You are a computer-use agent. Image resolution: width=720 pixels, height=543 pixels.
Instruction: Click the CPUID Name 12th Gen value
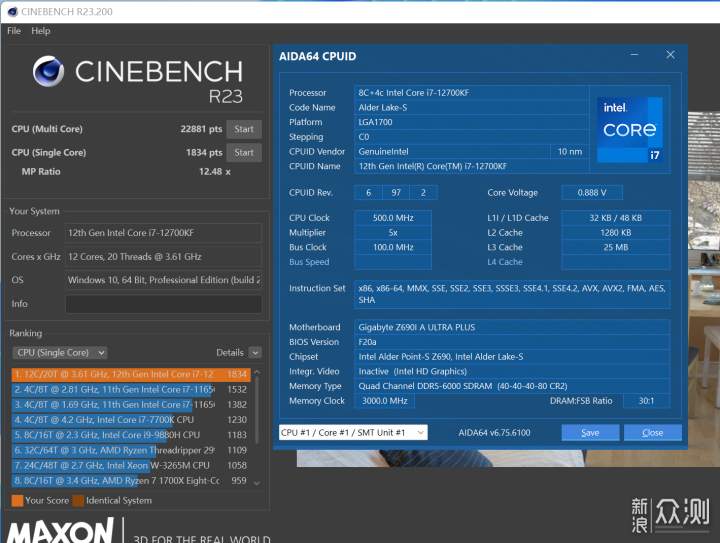tap(472, 166)
